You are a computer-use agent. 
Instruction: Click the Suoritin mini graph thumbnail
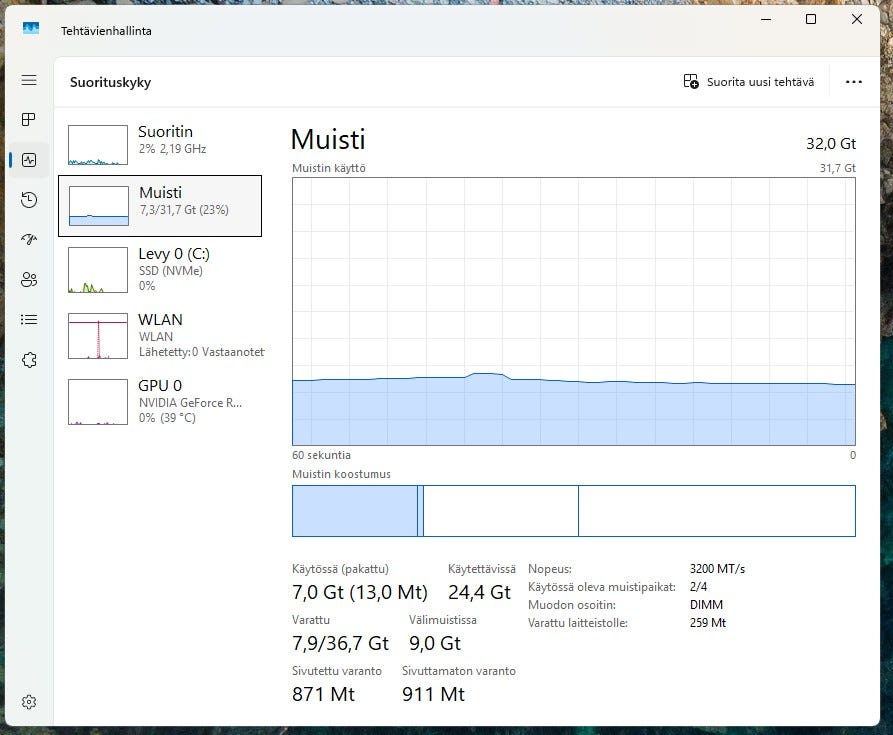point(98,145)
